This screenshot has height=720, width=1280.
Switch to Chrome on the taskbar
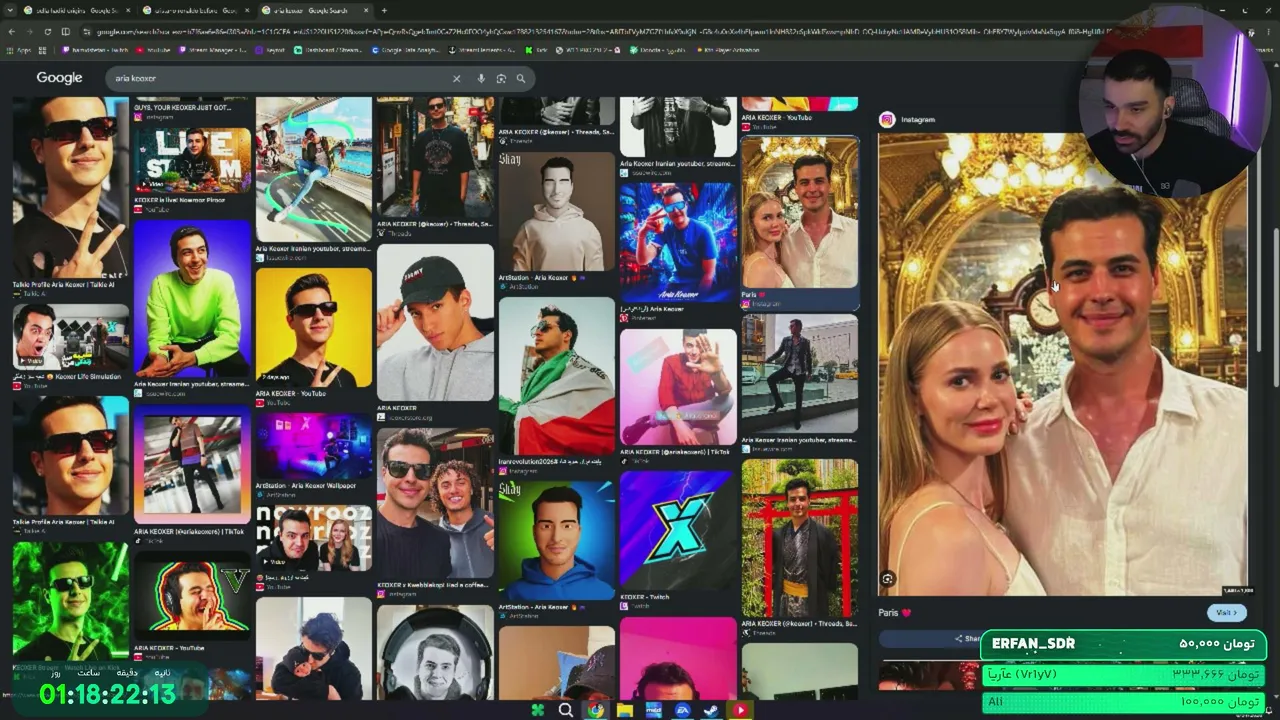coord(596,710)
